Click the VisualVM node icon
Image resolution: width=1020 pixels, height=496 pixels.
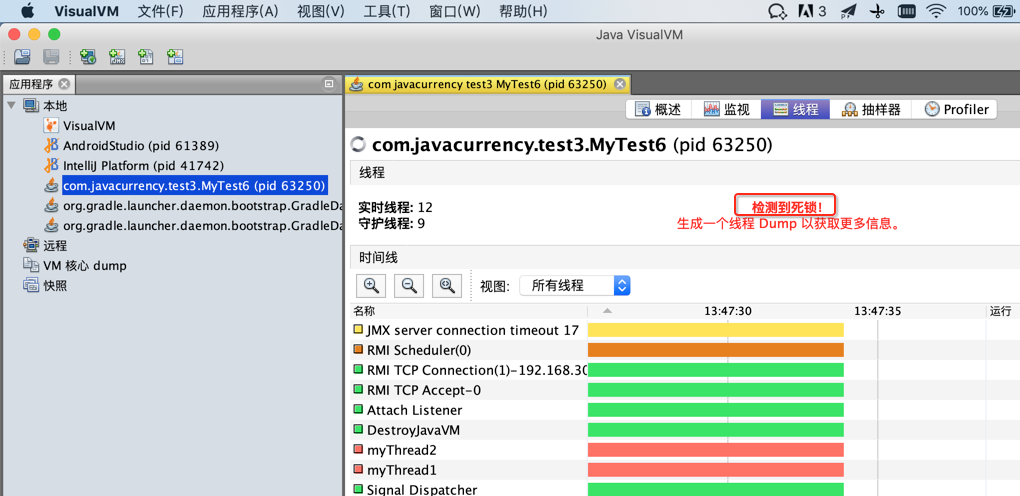51,126
